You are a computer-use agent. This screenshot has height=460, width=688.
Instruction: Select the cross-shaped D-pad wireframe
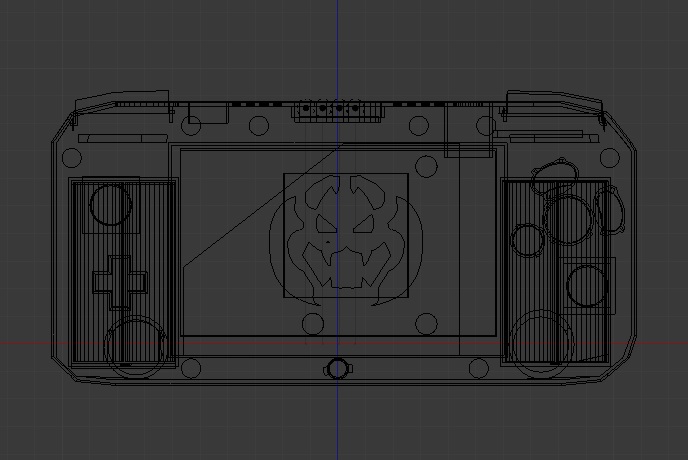click(x=120, y=283)
